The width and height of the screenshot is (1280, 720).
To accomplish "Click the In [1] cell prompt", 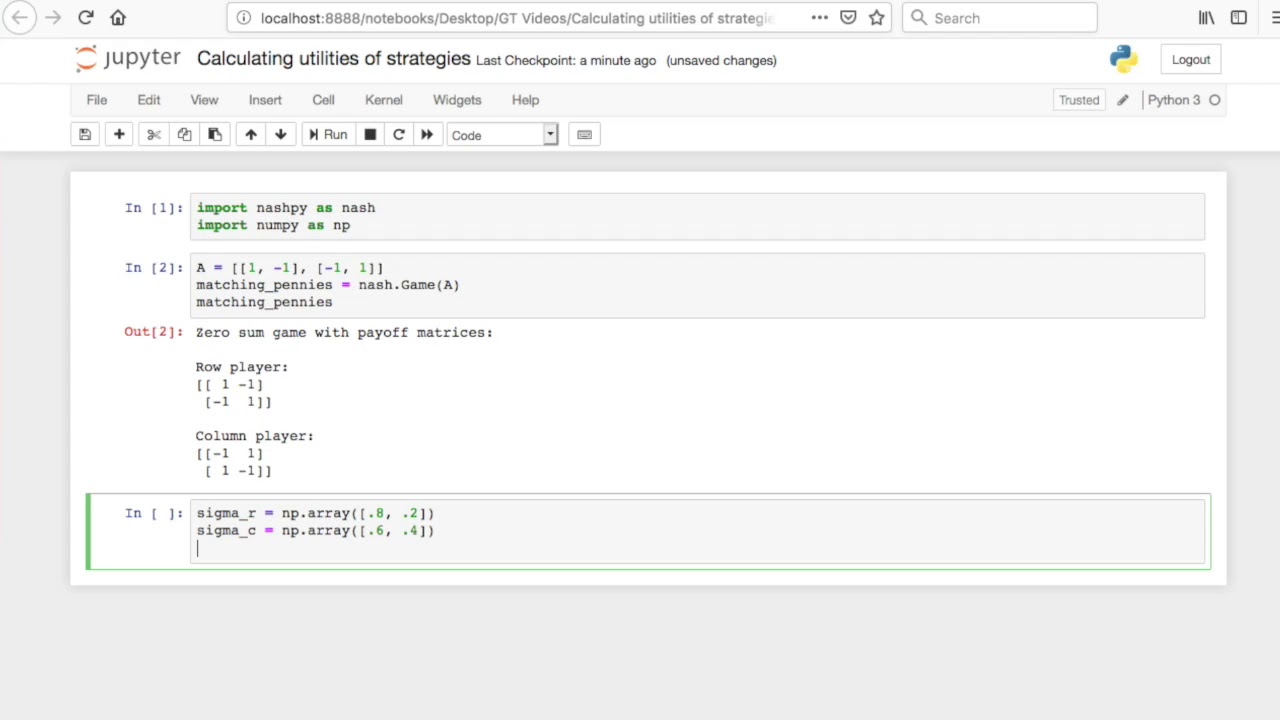I will 154,208.
